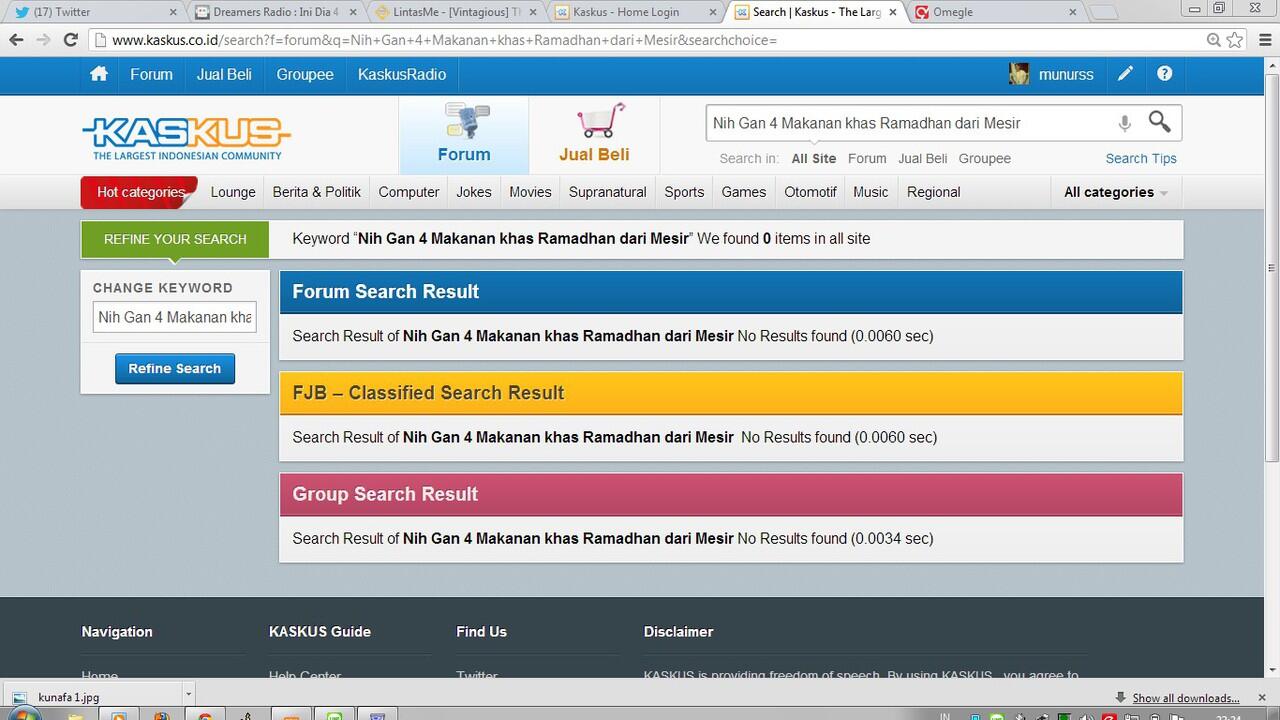1280x720 pixels.
Task: Focus the Change Keyword input field
Action: point(175,317)
